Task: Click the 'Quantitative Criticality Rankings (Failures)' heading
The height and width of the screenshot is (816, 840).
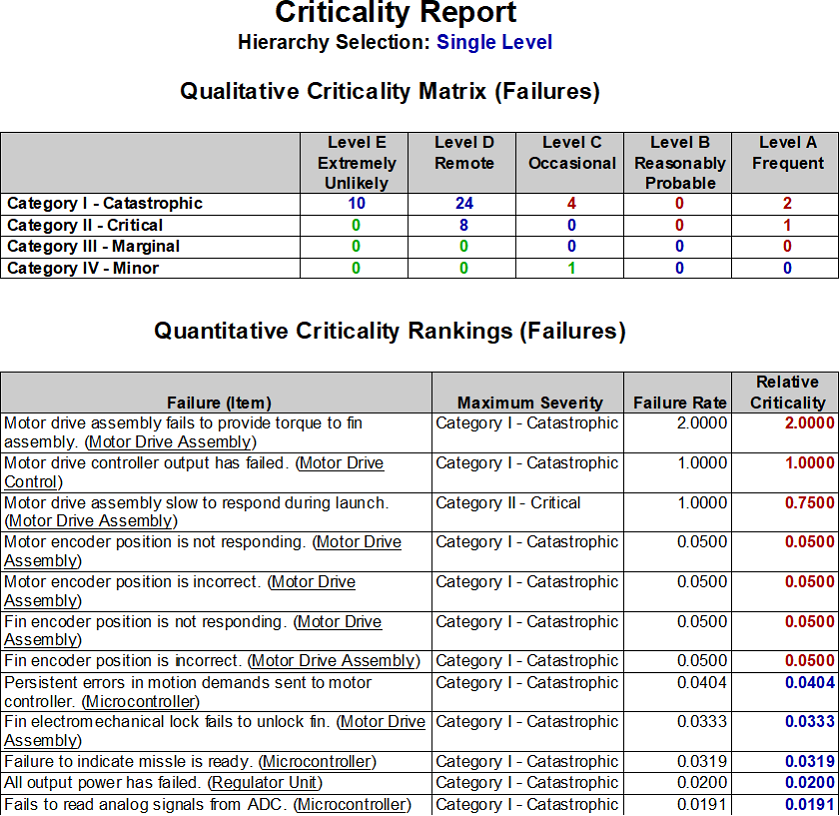Action: 390,331
